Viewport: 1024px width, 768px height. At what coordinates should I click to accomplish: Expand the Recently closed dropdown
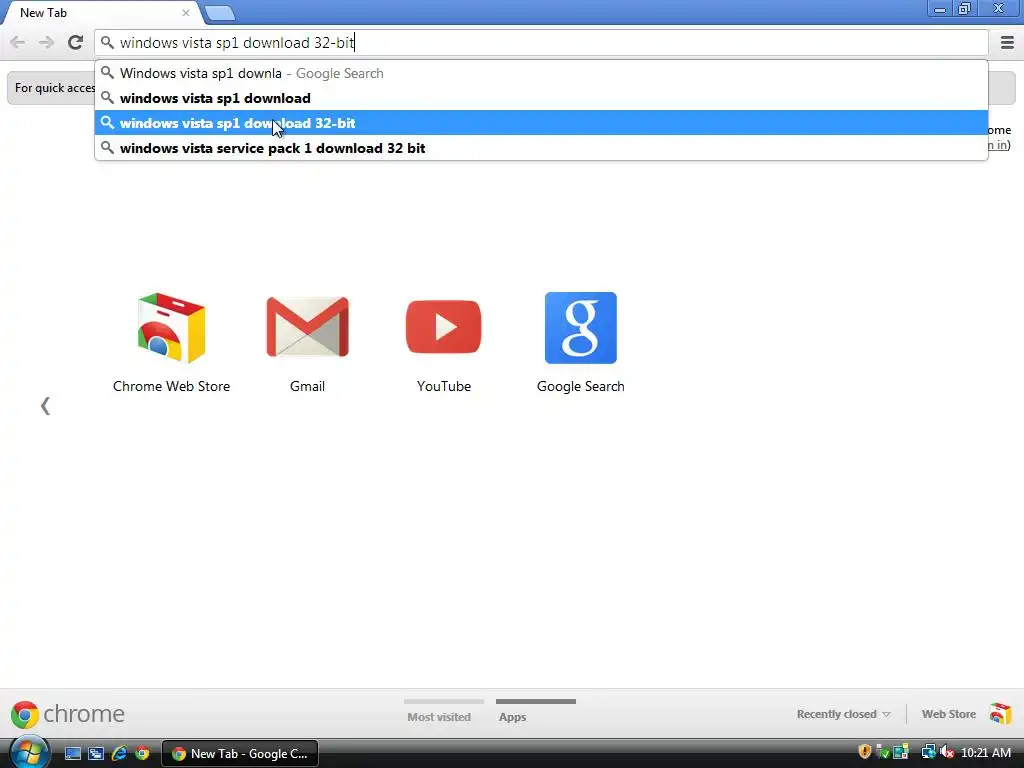pos(843,714)
